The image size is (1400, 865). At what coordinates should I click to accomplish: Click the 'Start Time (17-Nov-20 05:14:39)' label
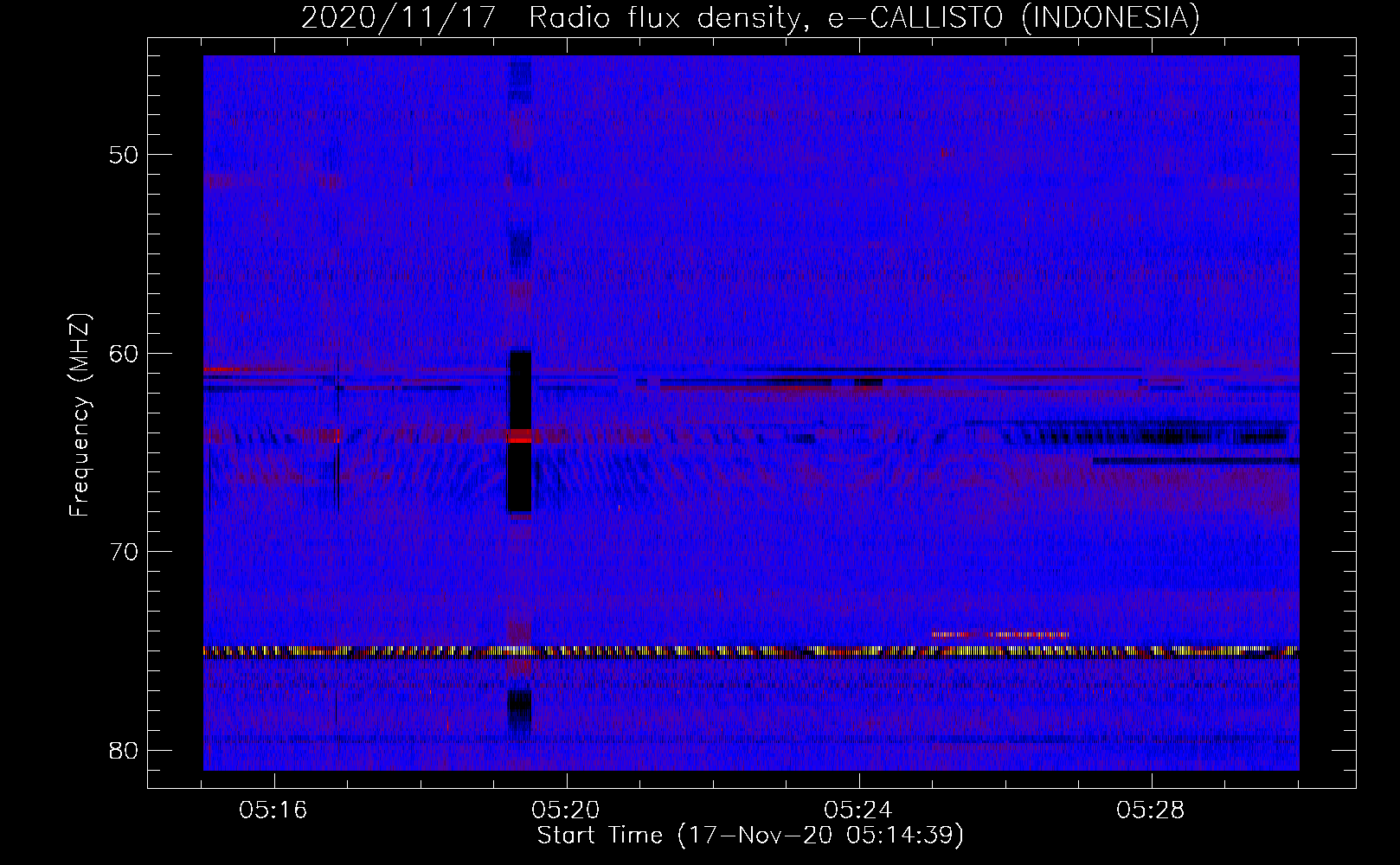750,835
